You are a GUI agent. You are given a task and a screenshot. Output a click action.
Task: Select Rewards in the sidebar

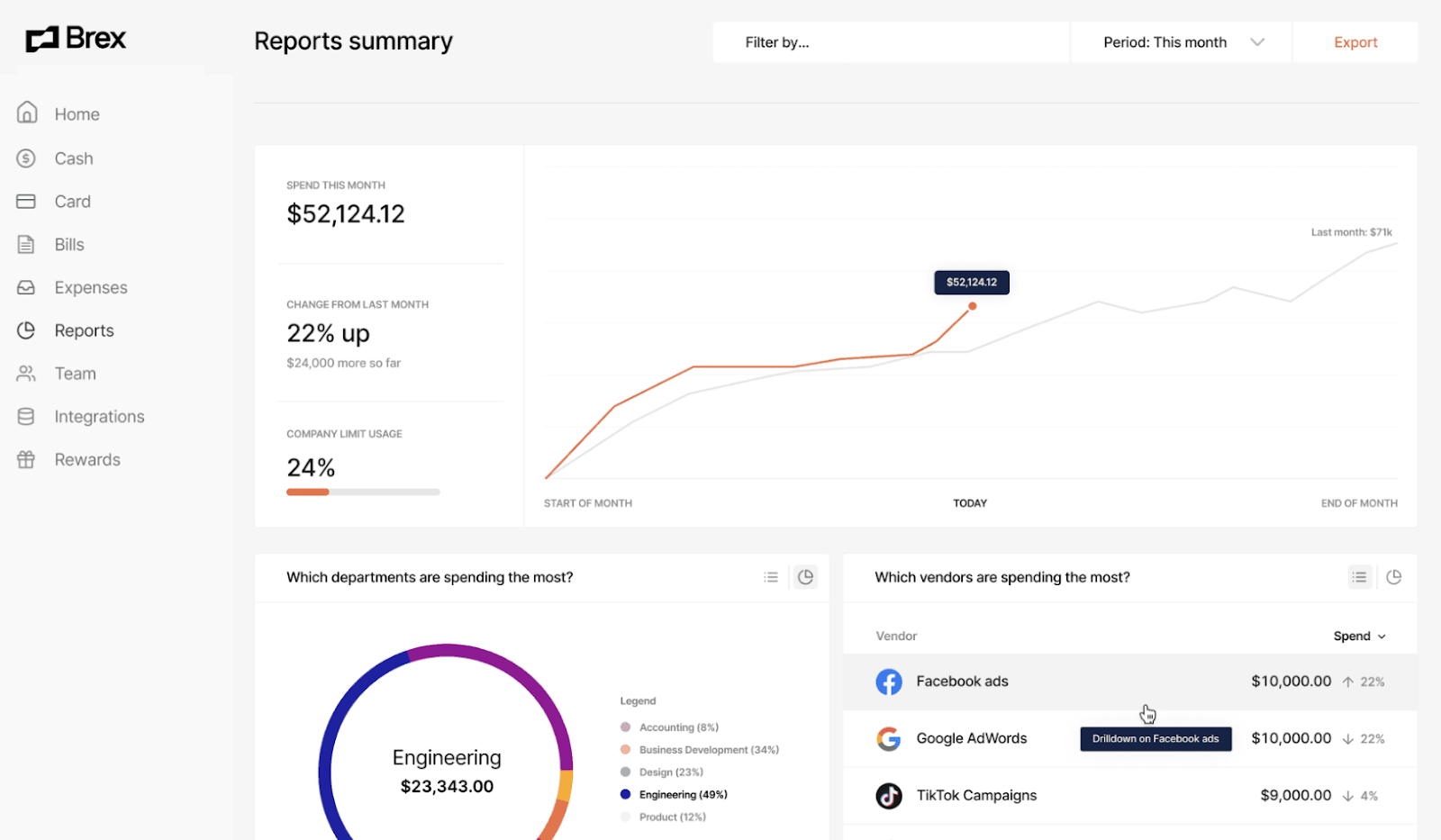point(87,459)
